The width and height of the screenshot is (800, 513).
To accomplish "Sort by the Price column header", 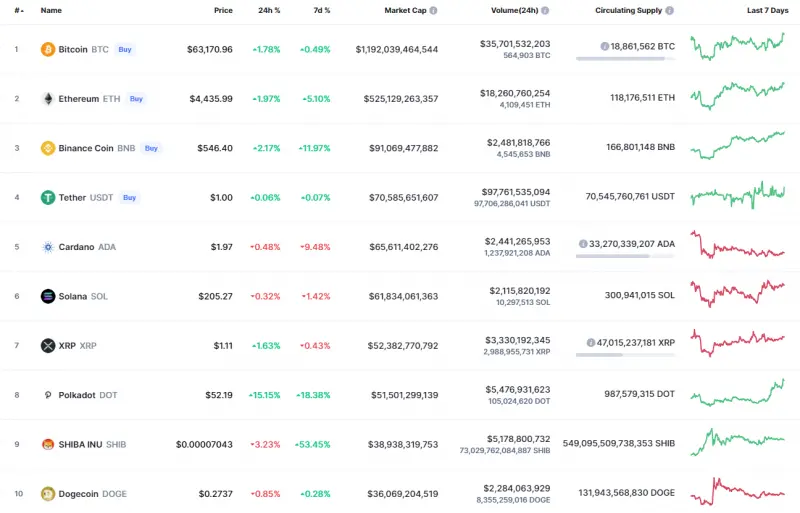I will [223, 10].
